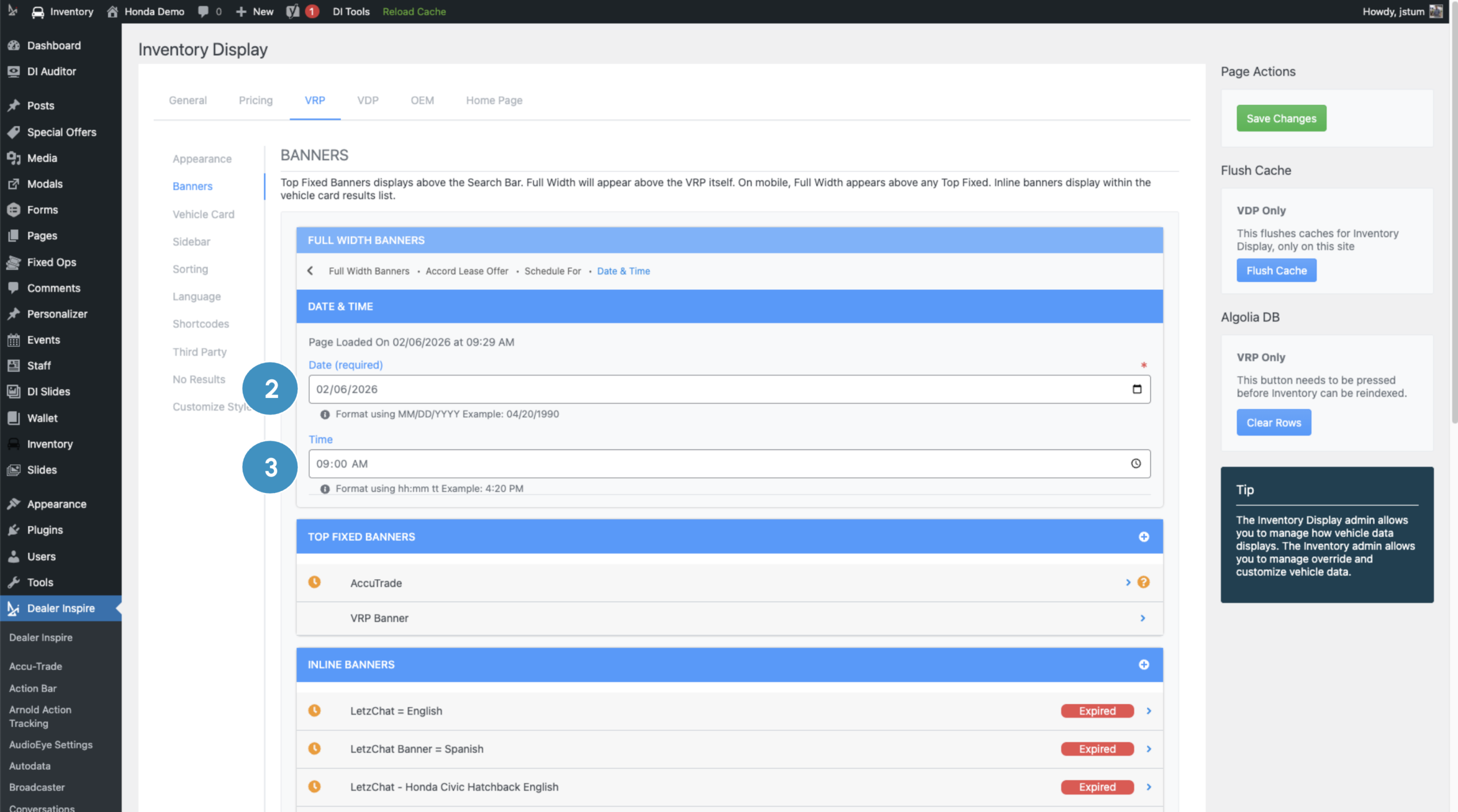Image resolution: width=1458 pixels, height=812 pixels.
Task: Open the OEM tab
Action: click(423, 100)
